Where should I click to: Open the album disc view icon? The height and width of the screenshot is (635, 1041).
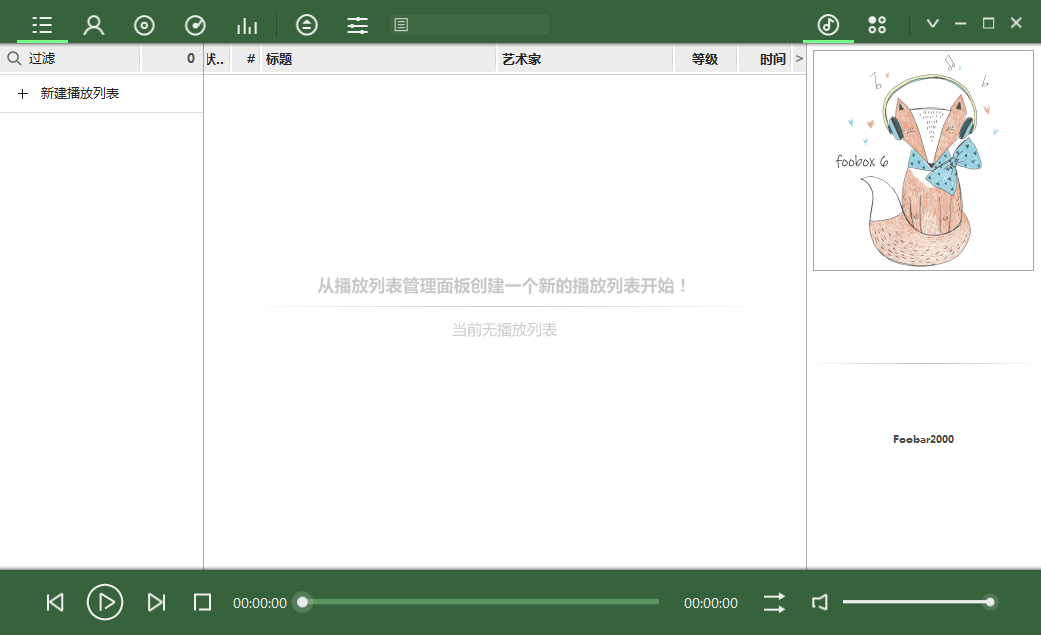coord(145,25)
